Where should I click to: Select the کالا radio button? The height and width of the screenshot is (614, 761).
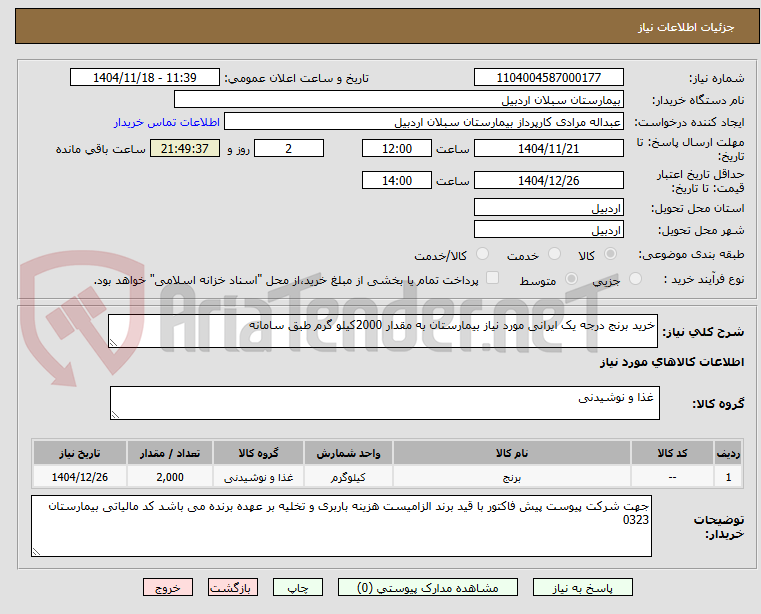611,254
